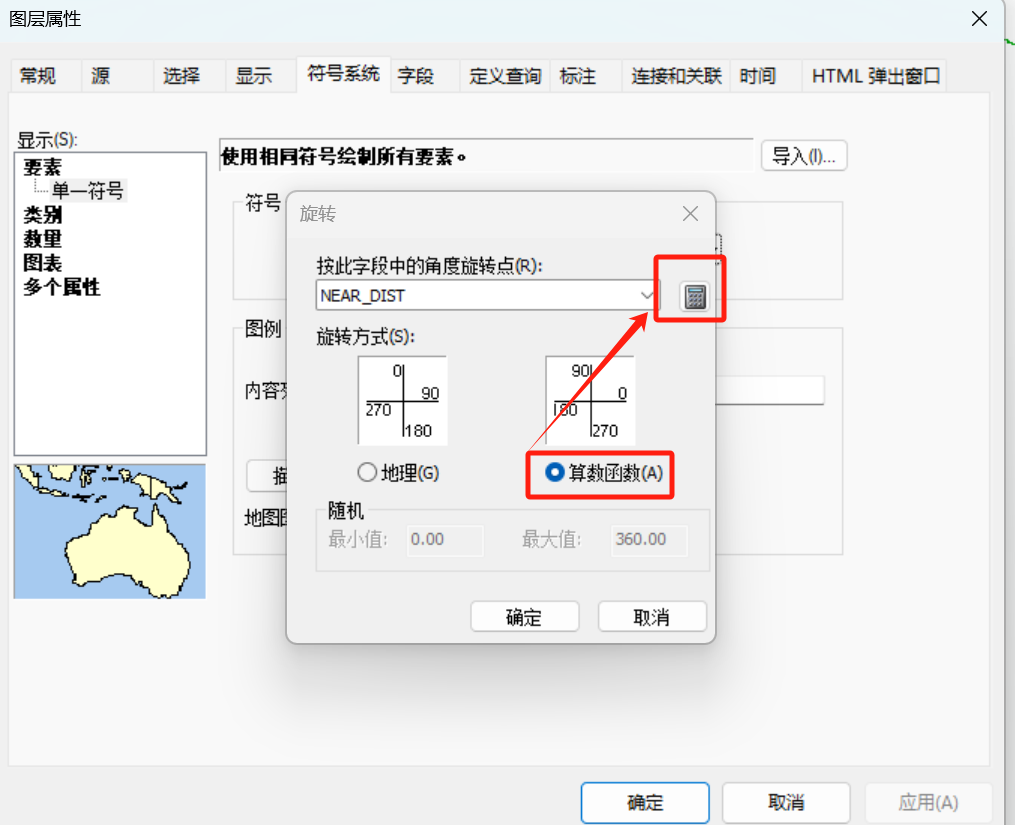Click the Australia map preview thumbnail
Screen dimensions: 1015x825
109,531
